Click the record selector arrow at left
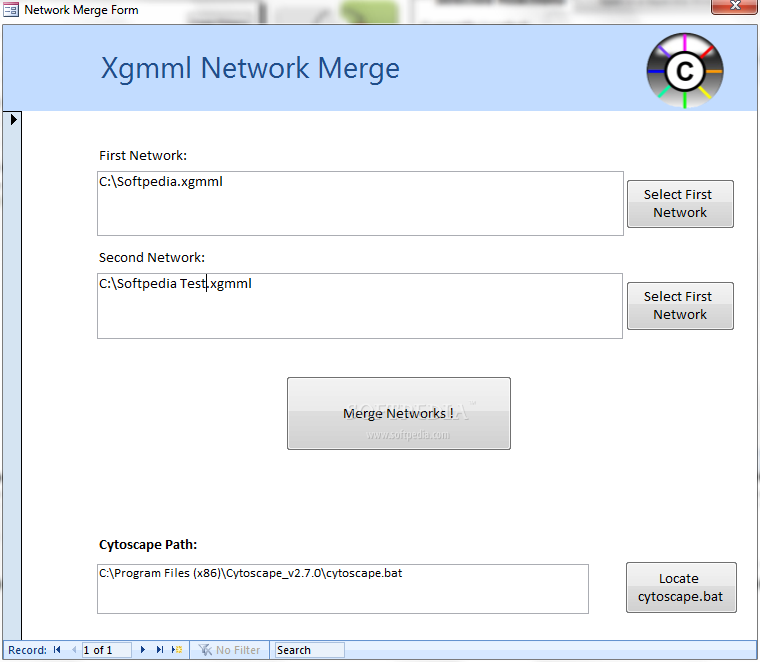This screenshot has height=662, width=760. (13, 119)
